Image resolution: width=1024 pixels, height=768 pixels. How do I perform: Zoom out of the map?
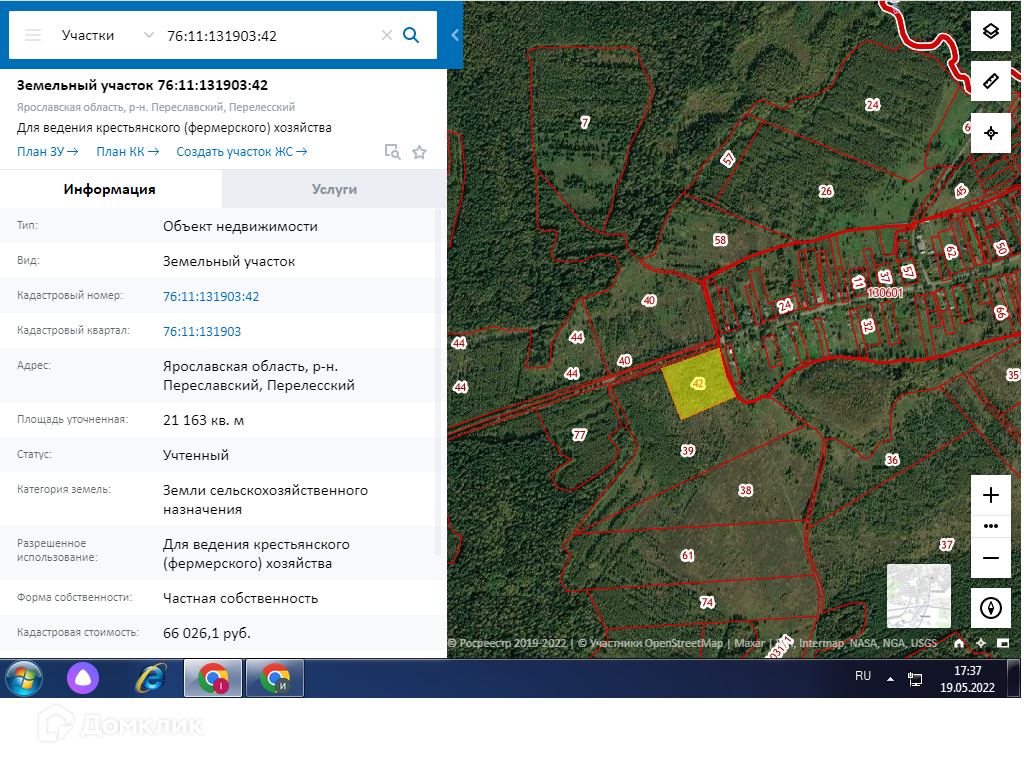coord(991,557)
